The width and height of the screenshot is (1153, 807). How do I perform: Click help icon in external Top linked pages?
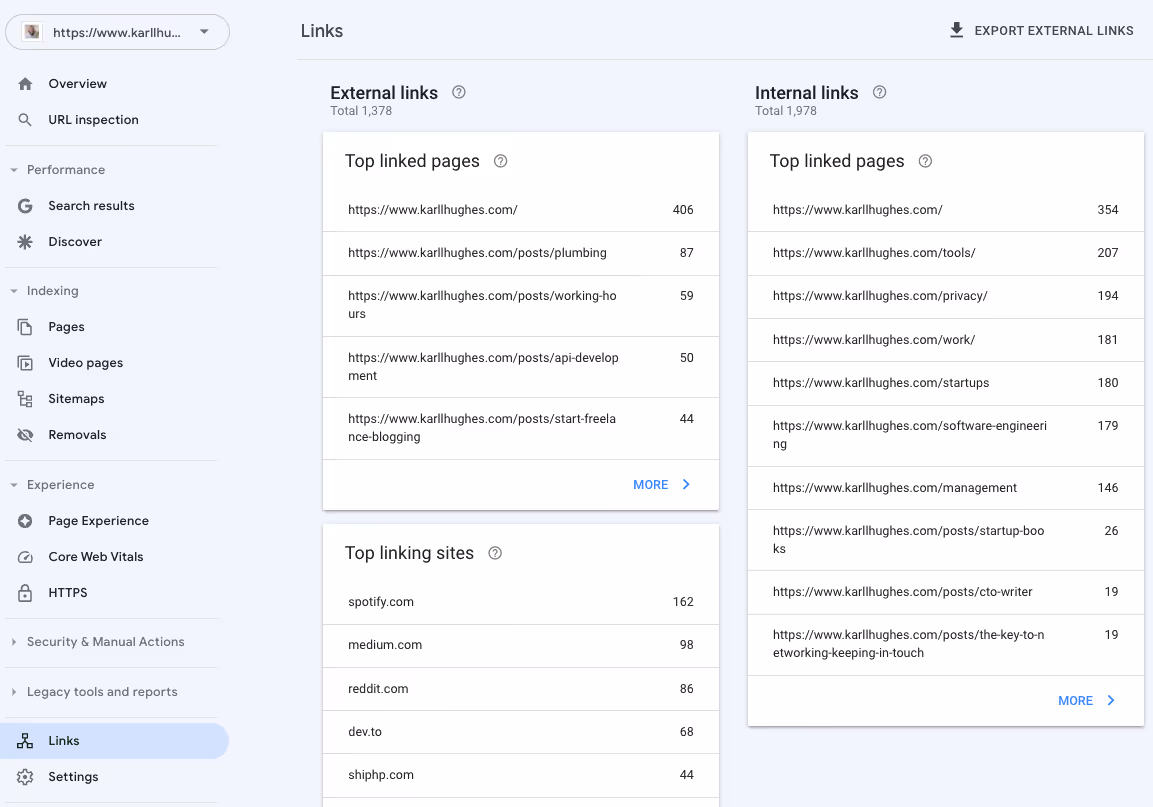(x=501, y=161)
